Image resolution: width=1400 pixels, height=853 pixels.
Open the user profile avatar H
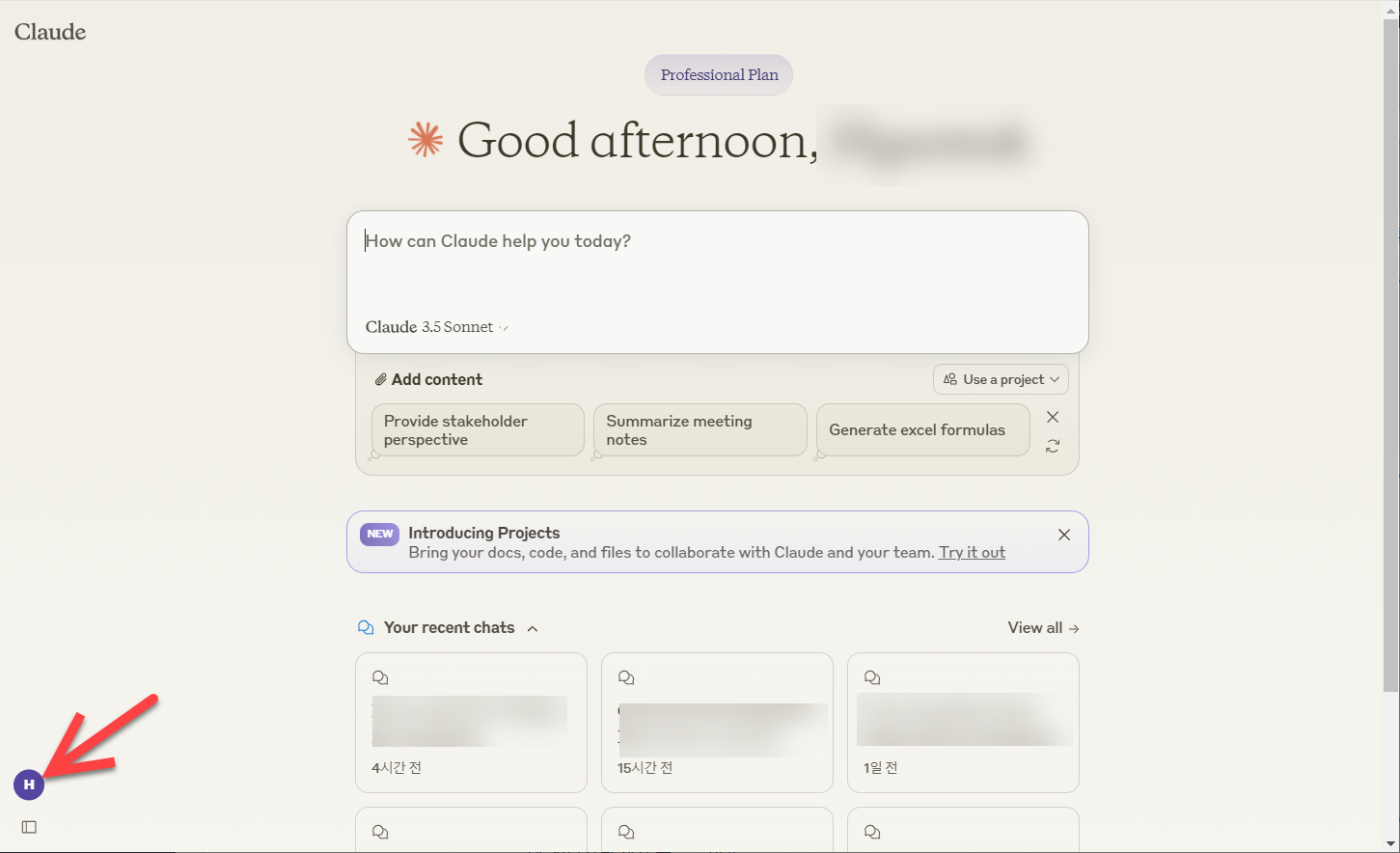click(29, 784)
